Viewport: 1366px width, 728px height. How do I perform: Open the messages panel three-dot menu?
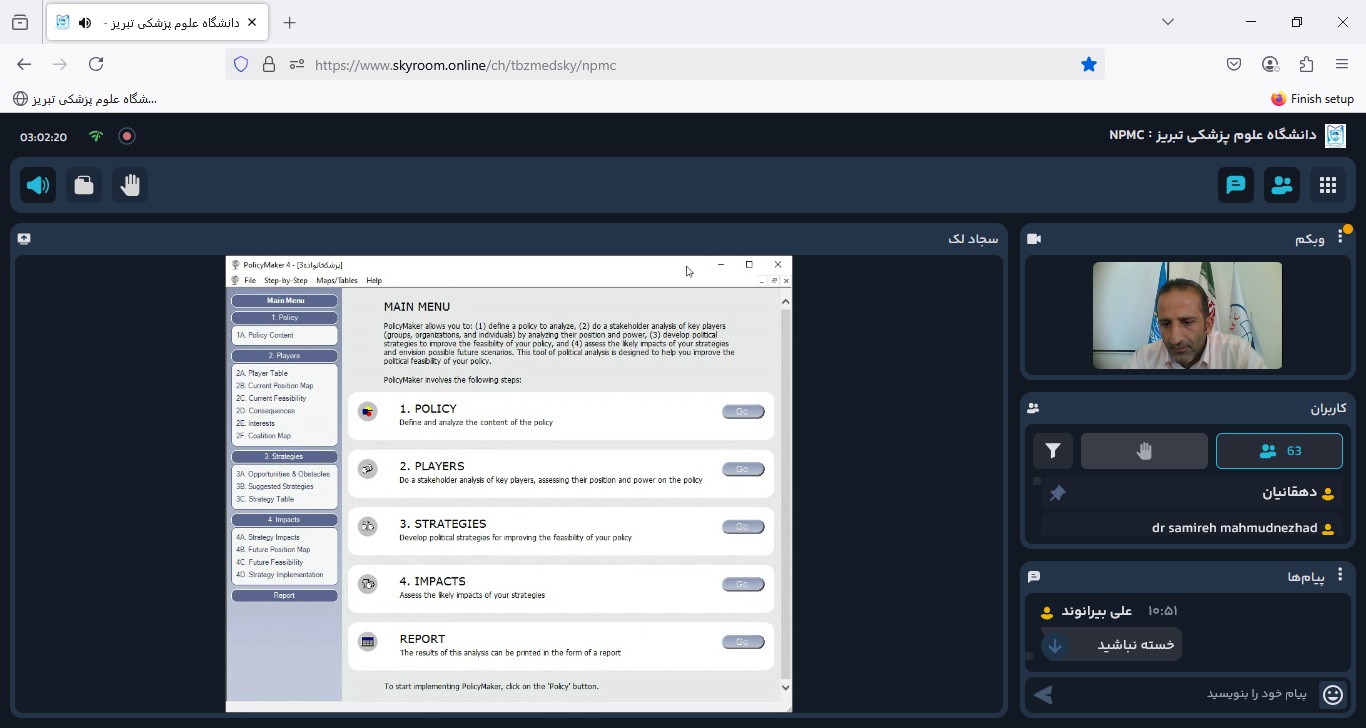click(1340, 577)
